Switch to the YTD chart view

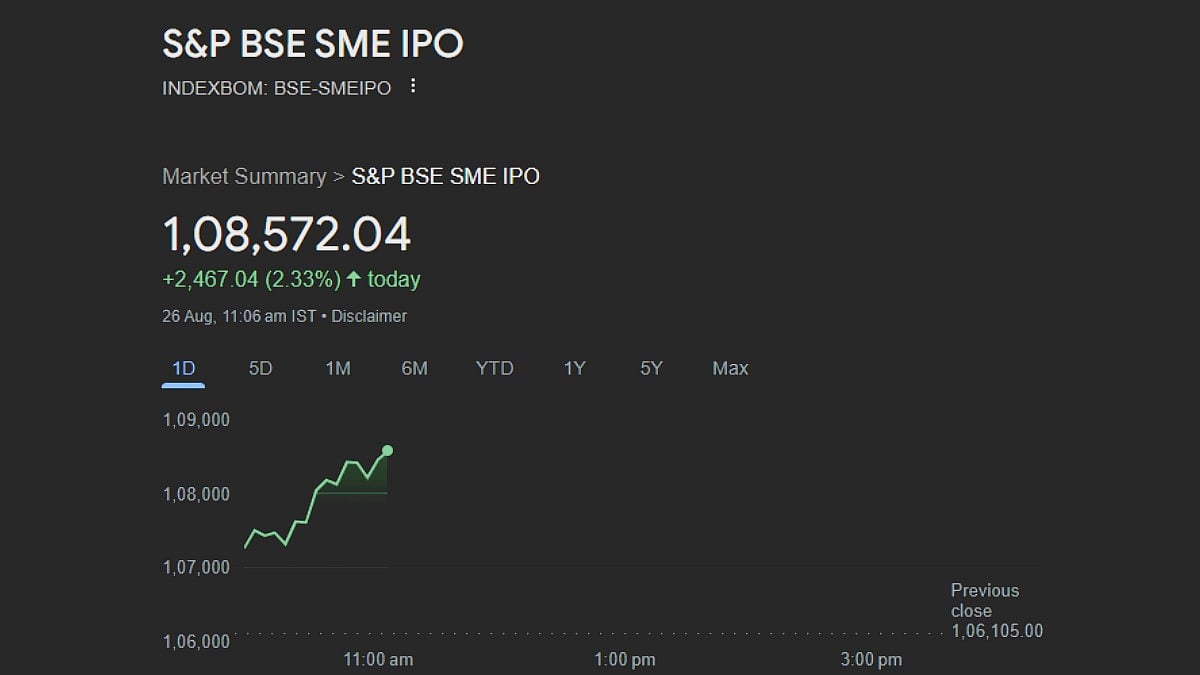[x=494, y=369]
